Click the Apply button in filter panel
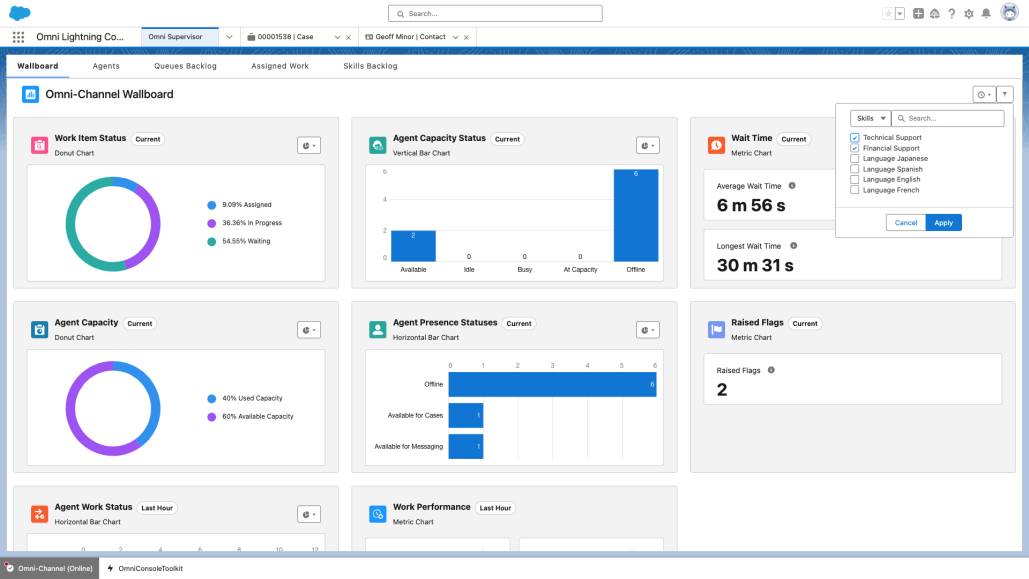This screenshot has height=579, width=1029. 944,223
